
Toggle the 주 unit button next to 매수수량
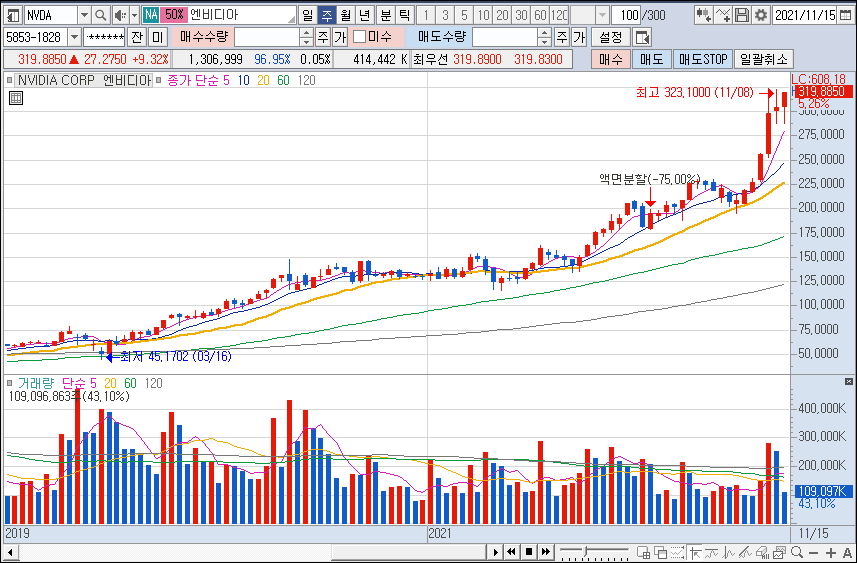point(323,37)
